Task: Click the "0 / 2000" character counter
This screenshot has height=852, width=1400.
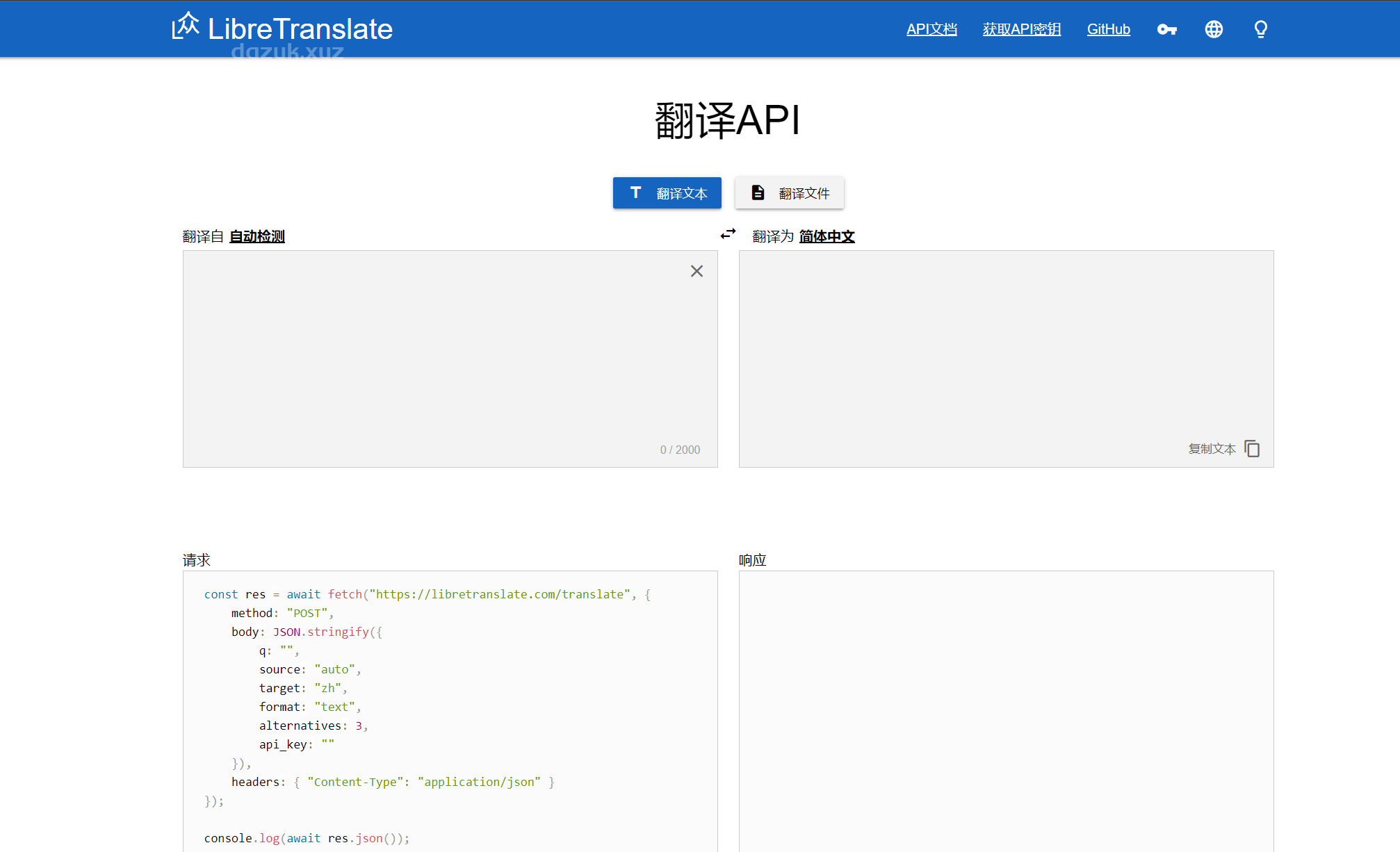Action: coord(680,450)
